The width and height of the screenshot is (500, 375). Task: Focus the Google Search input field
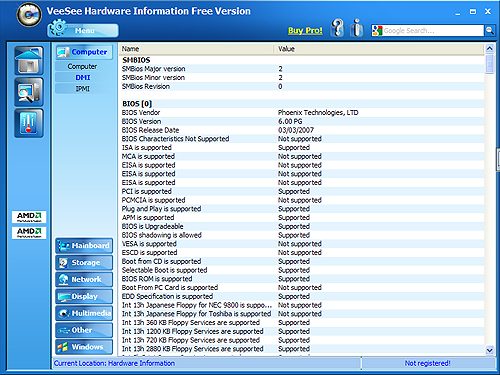click(x=433, y=31)
